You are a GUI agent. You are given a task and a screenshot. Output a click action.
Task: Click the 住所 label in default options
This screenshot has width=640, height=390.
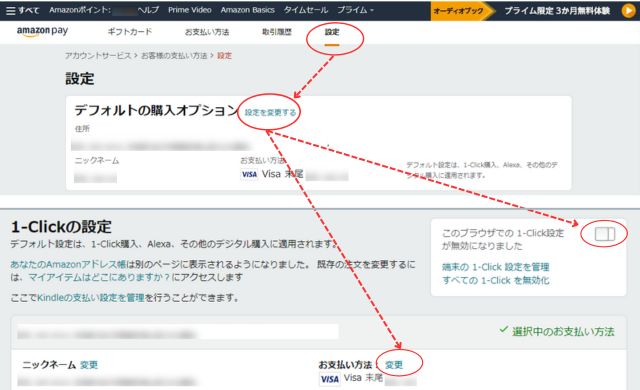coord(82,129)
